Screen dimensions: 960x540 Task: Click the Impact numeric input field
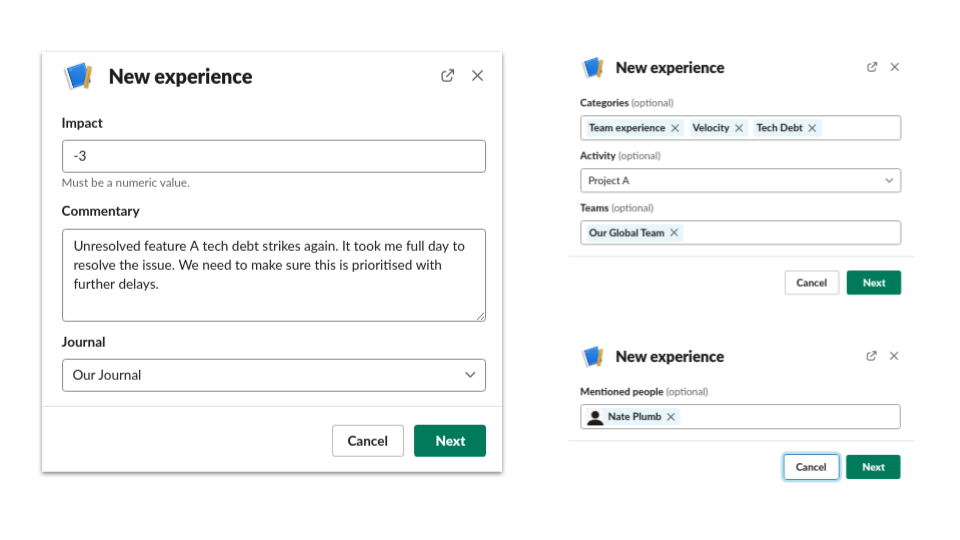(x=274, y=156)
